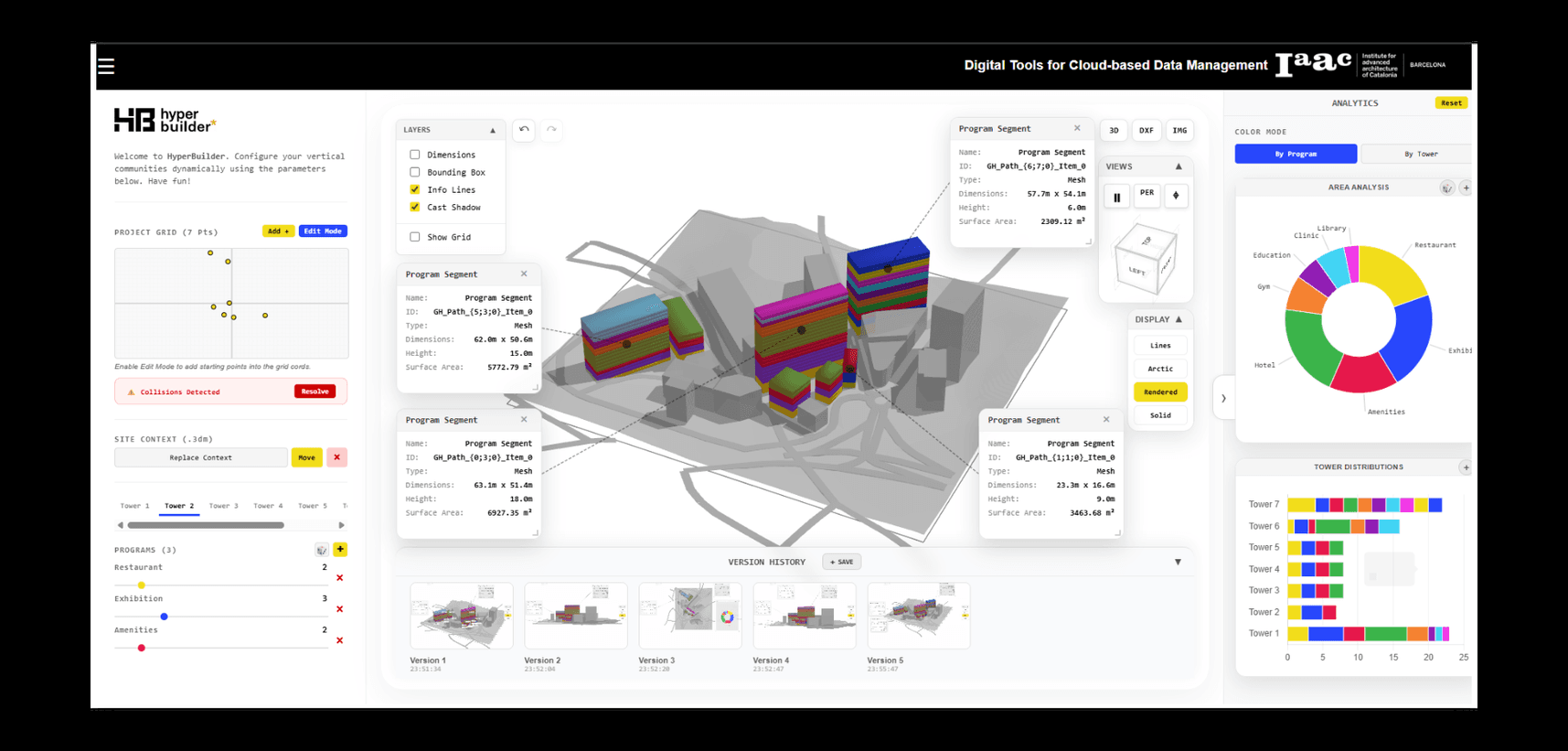
Task: Click the redo arrow icon
Action: (x=551, y=130)
